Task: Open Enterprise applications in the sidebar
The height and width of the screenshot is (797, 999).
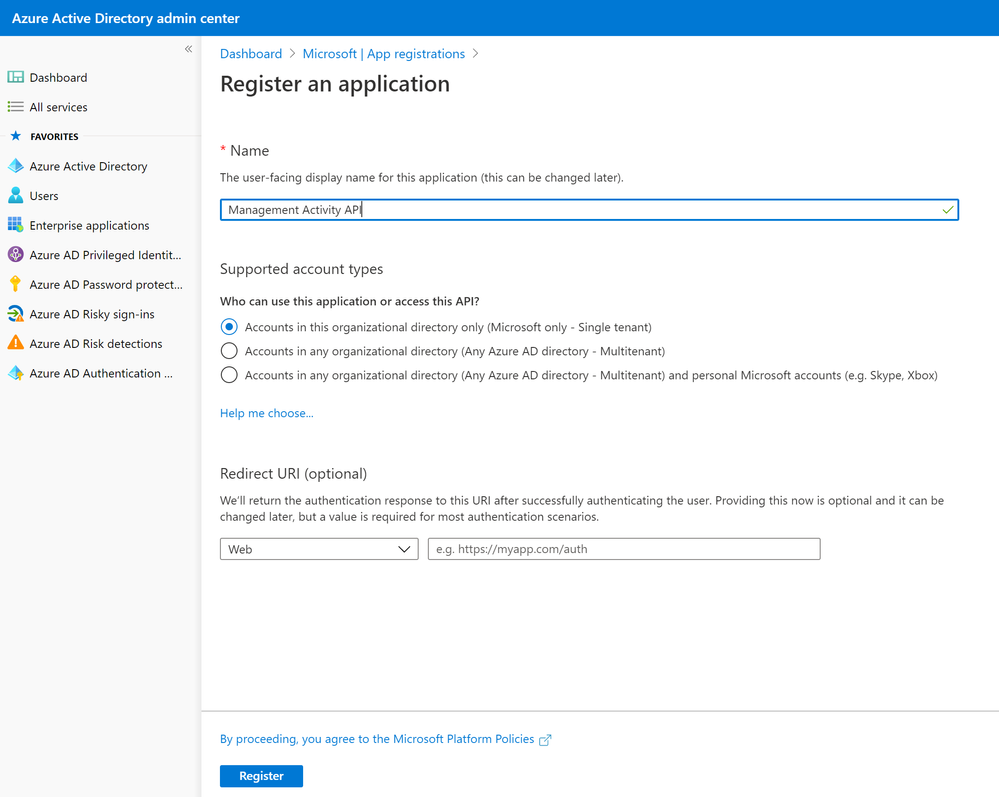Action: pyautogui.click(x=89, y=226)
